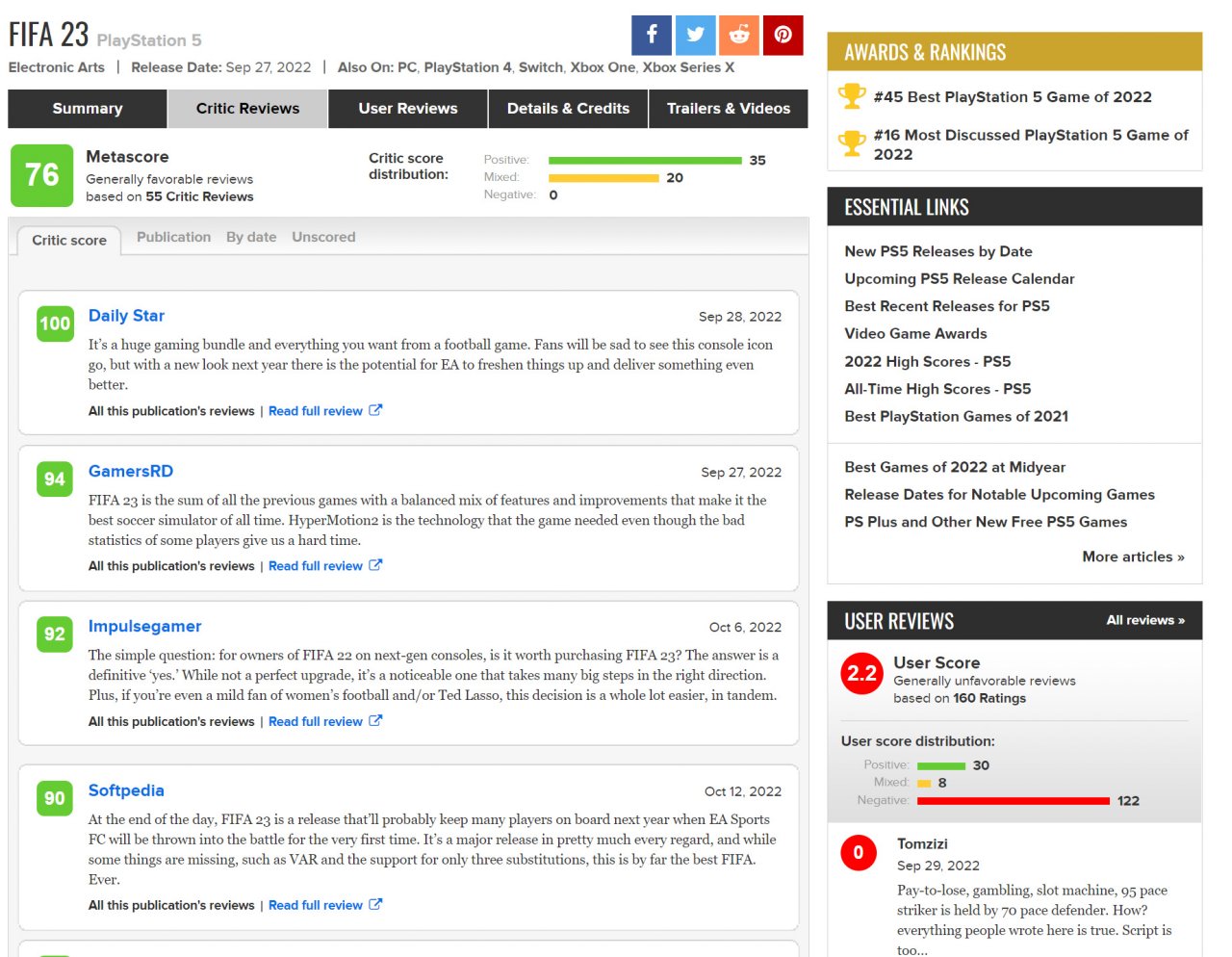Screen dimensions: 1232x957
Task: Open Tomzizi's user profile
Action: point(922,844)
